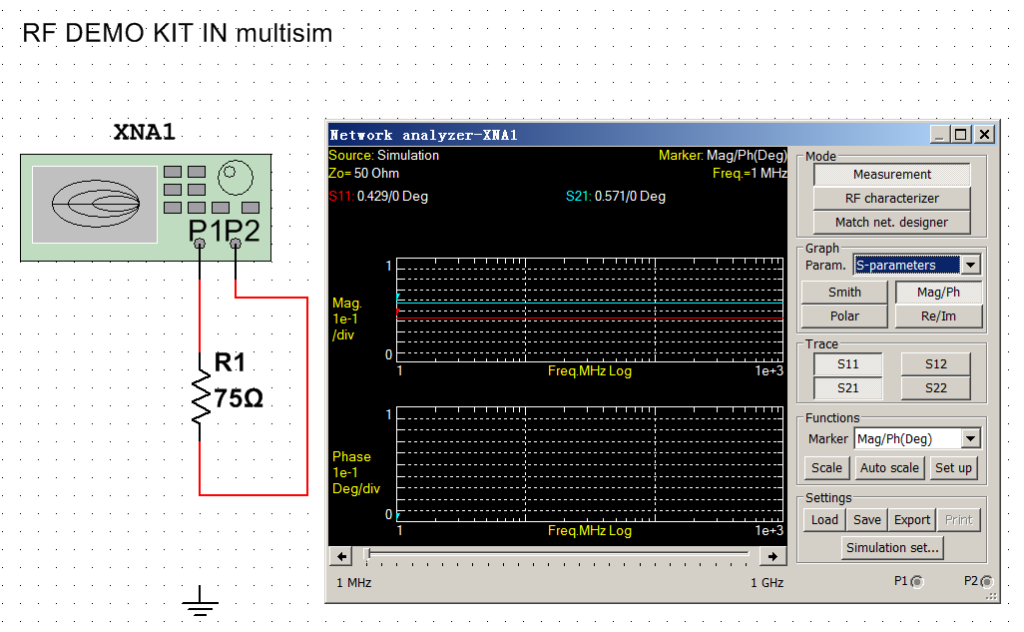Toggle the S21 trace button
The image size is (1024, 632).
tap(847, 388)
